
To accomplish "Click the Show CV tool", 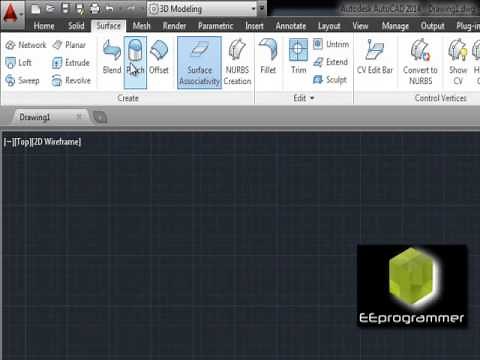I will (x=458, y=62).
